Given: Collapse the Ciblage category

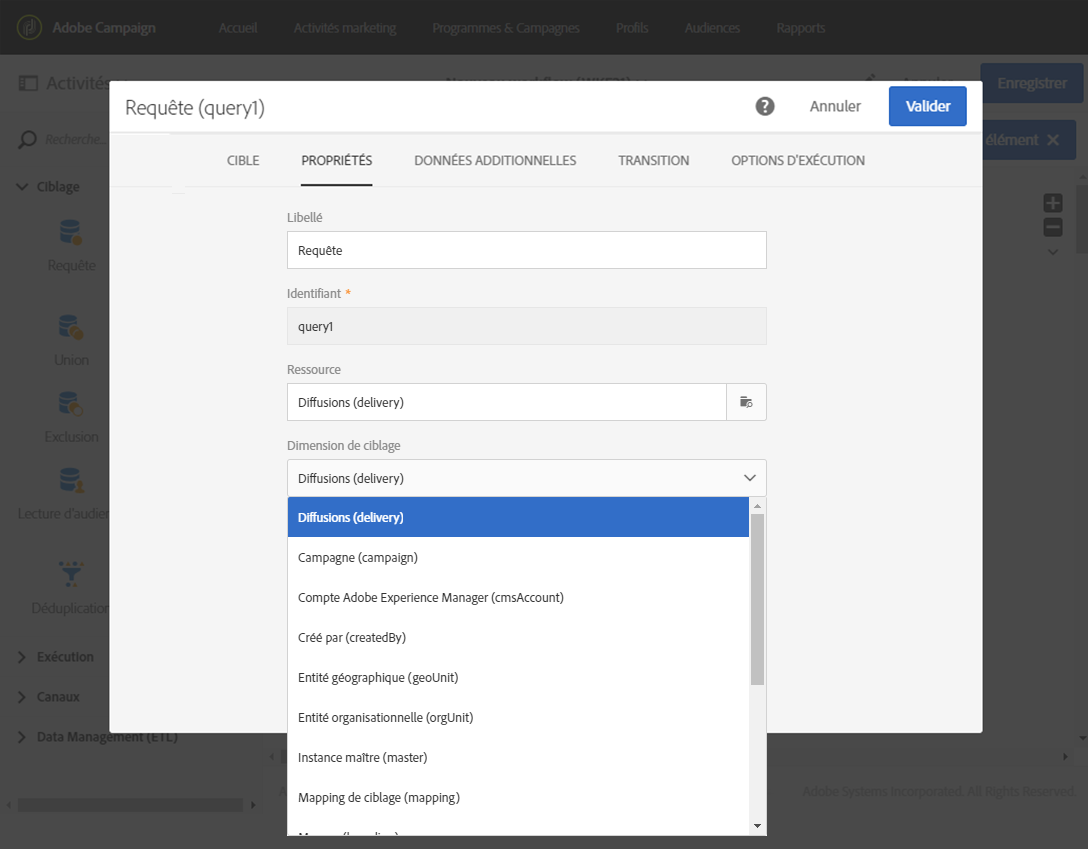Looking at the screenshot, I should (x=23, y=187).
